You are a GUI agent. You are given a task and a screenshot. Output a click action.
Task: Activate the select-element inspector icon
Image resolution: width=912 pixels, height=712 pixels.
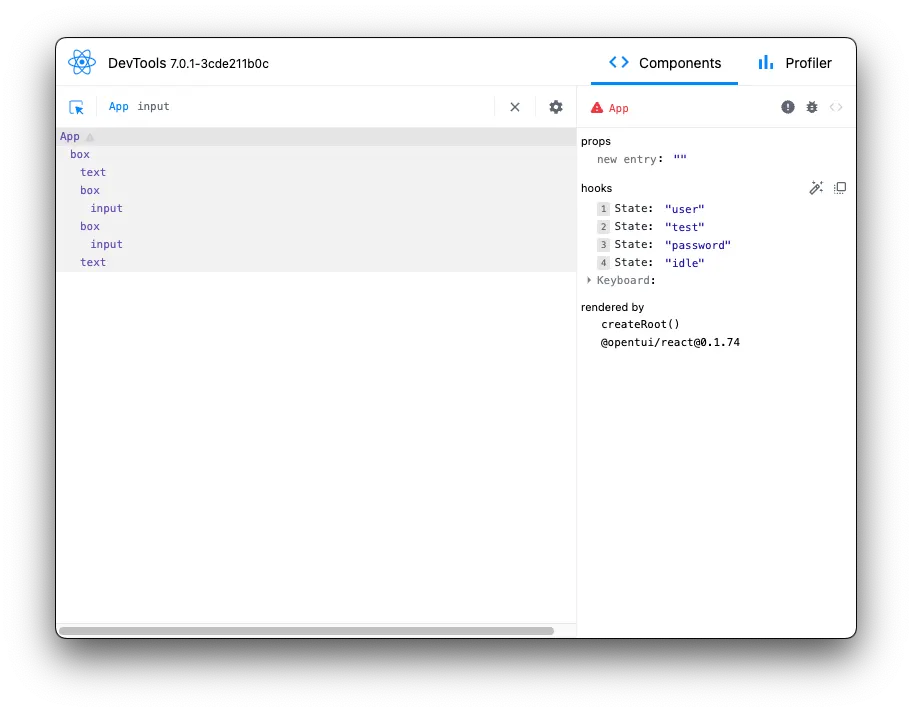coord(76,107)
